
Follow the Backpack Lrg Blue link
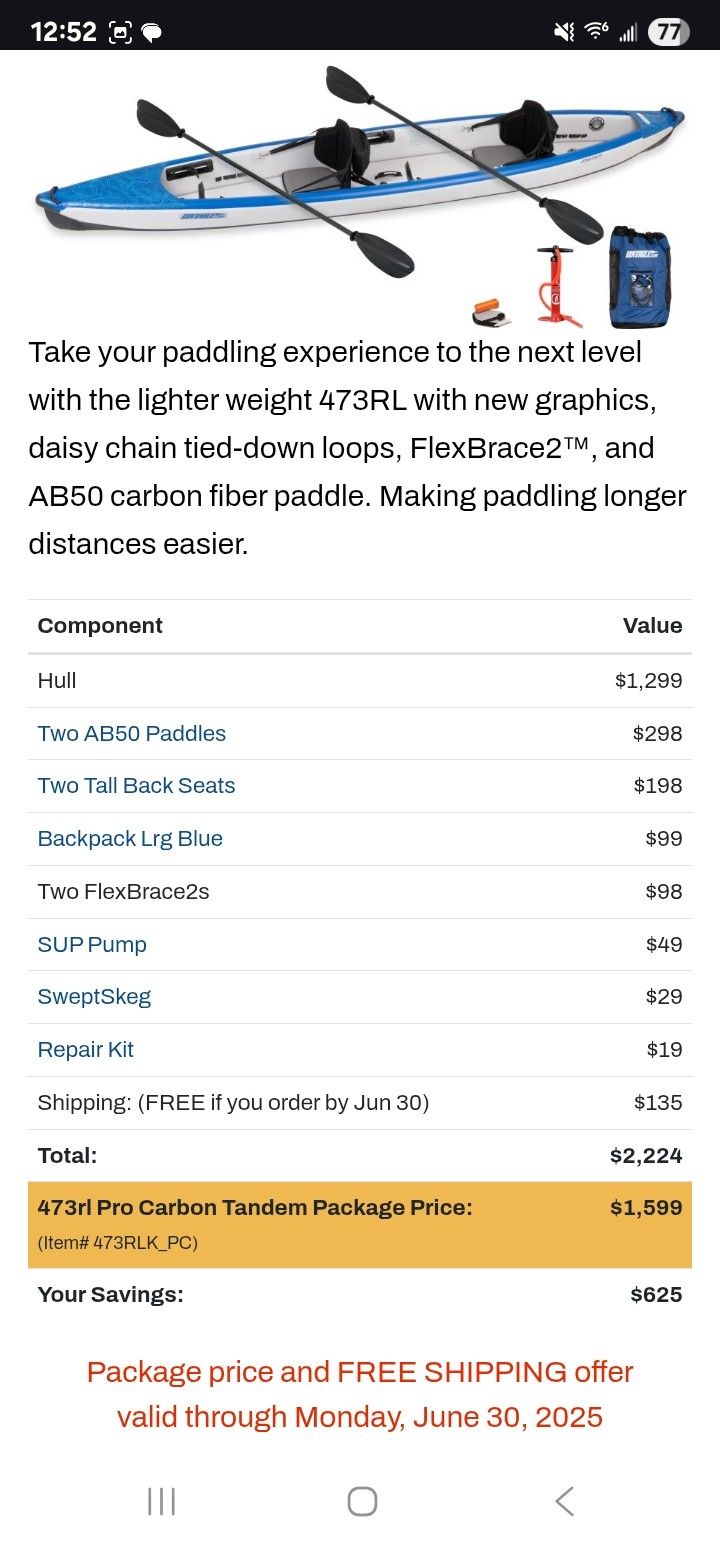(x=130, y=839)
